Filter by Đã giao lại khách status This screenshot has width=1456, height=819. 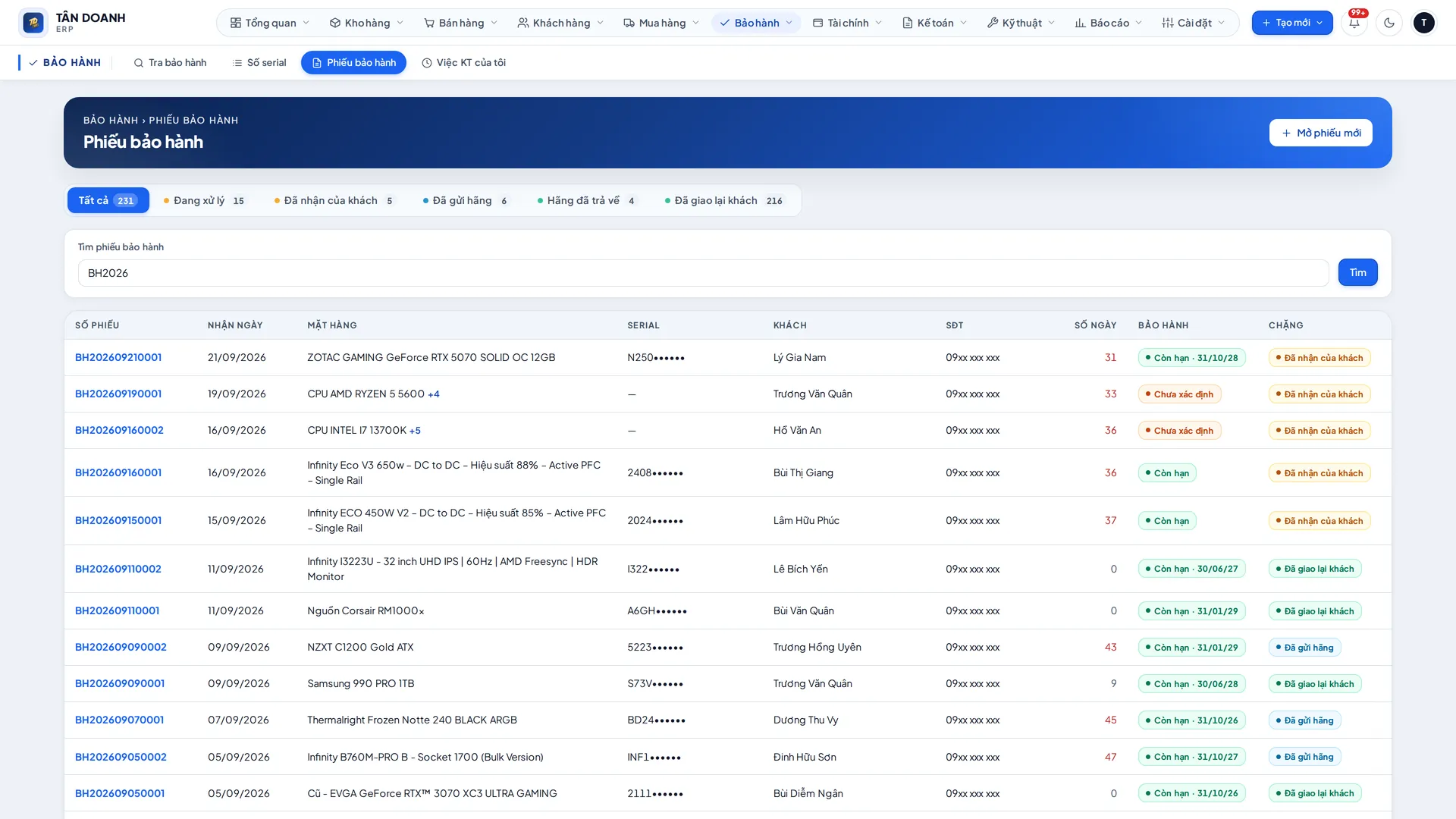click(724, 200)
